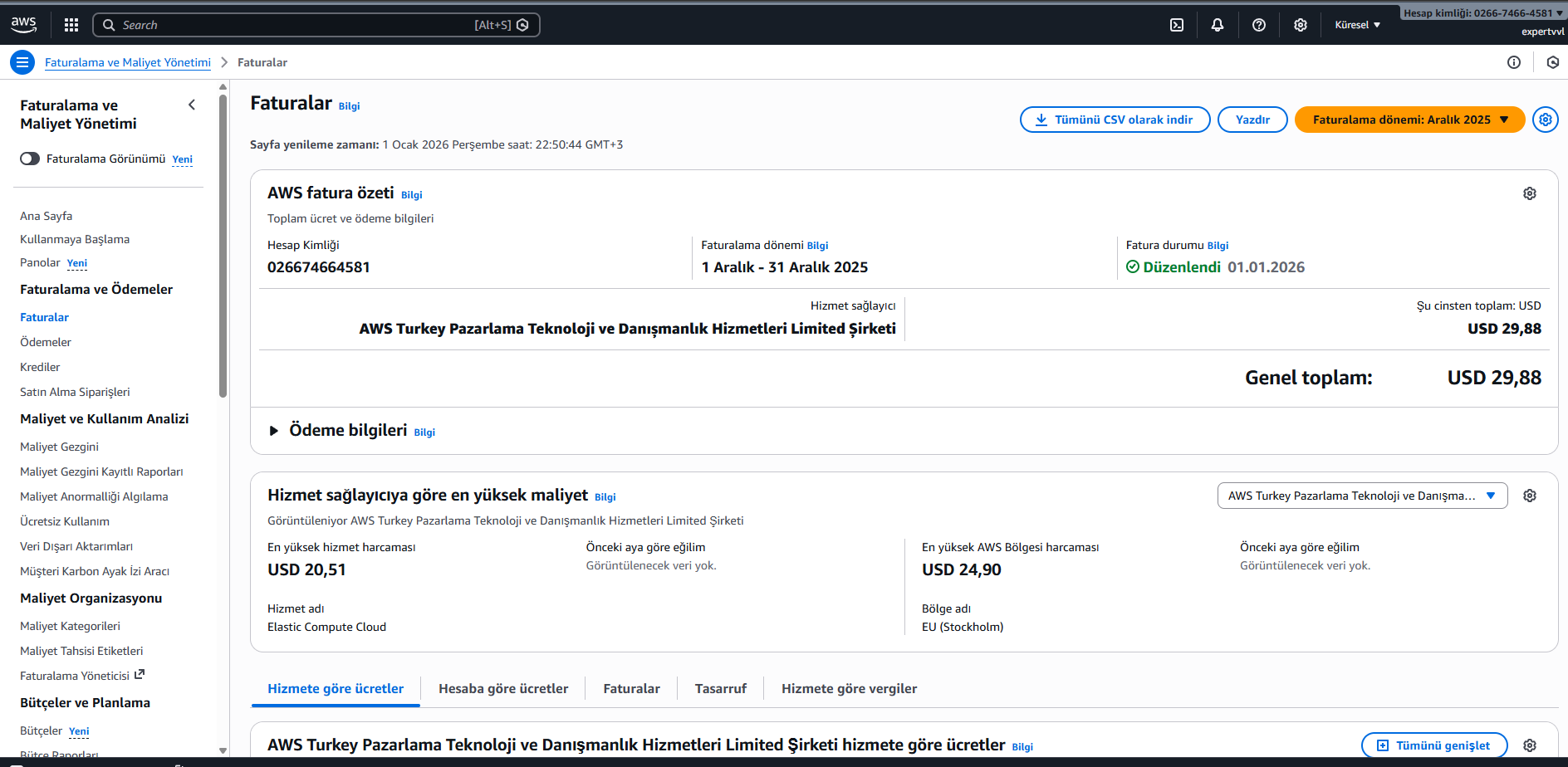Viewport: 1568px width, 767px height.
Task: Open Maliyet Kategorileri in the sidebar
Action: click(70, 626)
